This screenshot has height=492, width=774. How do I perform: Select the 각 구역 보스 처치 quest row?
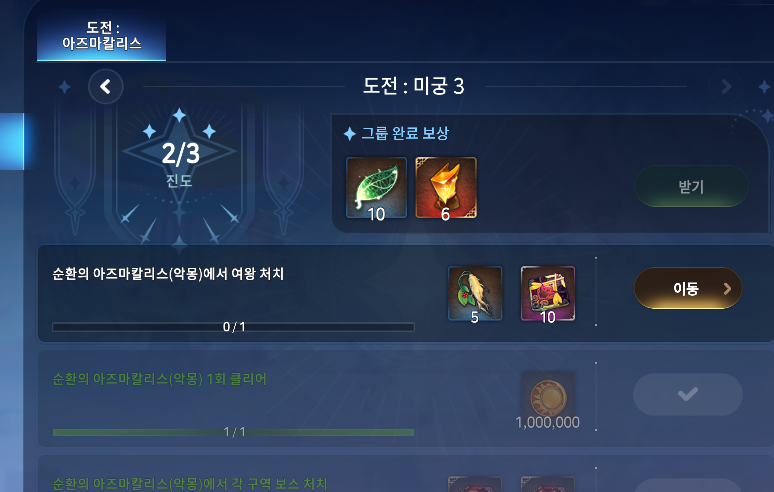(406, 474)
